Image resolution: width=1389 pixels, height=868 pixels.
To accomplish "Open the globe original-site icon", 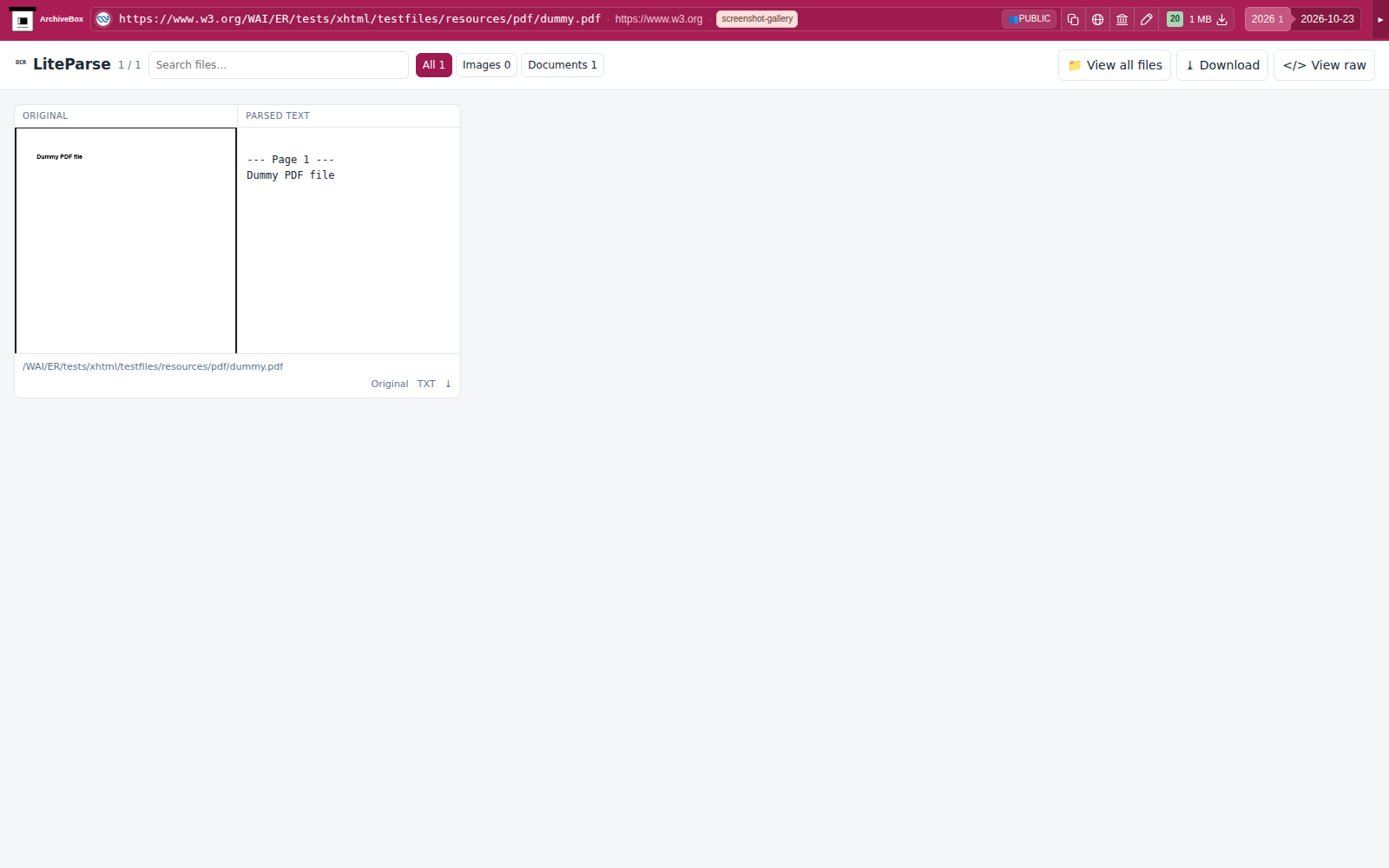I will 1097,19.
